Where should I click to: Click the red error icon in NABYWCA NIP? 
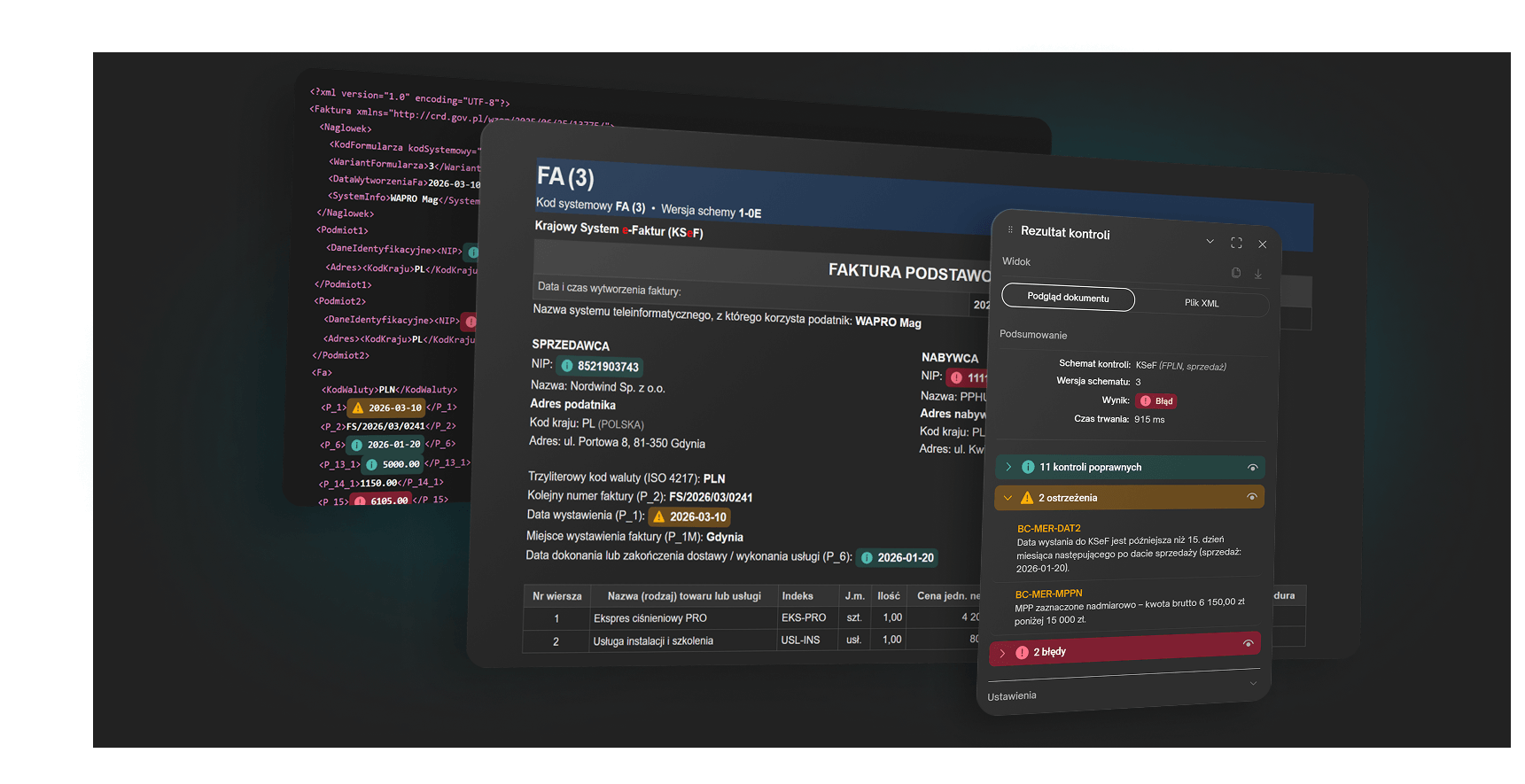(x=956, y=377)
